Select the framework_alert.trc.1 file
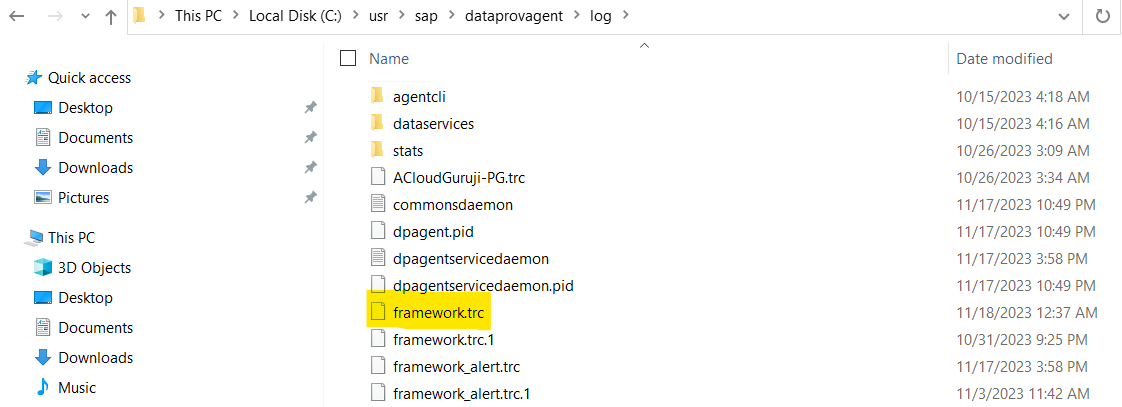Viewport: 1122px width, 407px height. point(461,393)
